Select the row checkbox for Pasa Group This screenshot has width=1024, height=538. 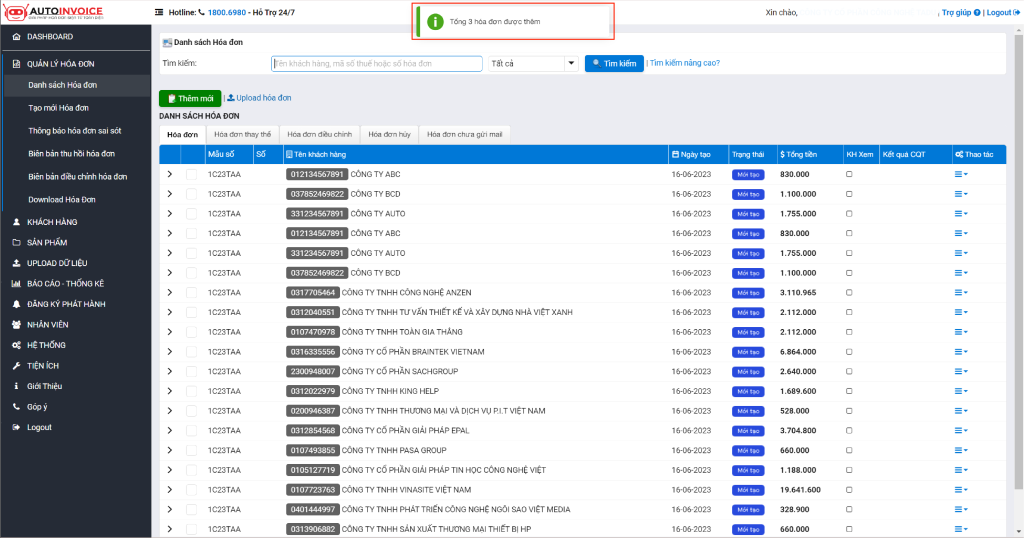click(191, 451)
